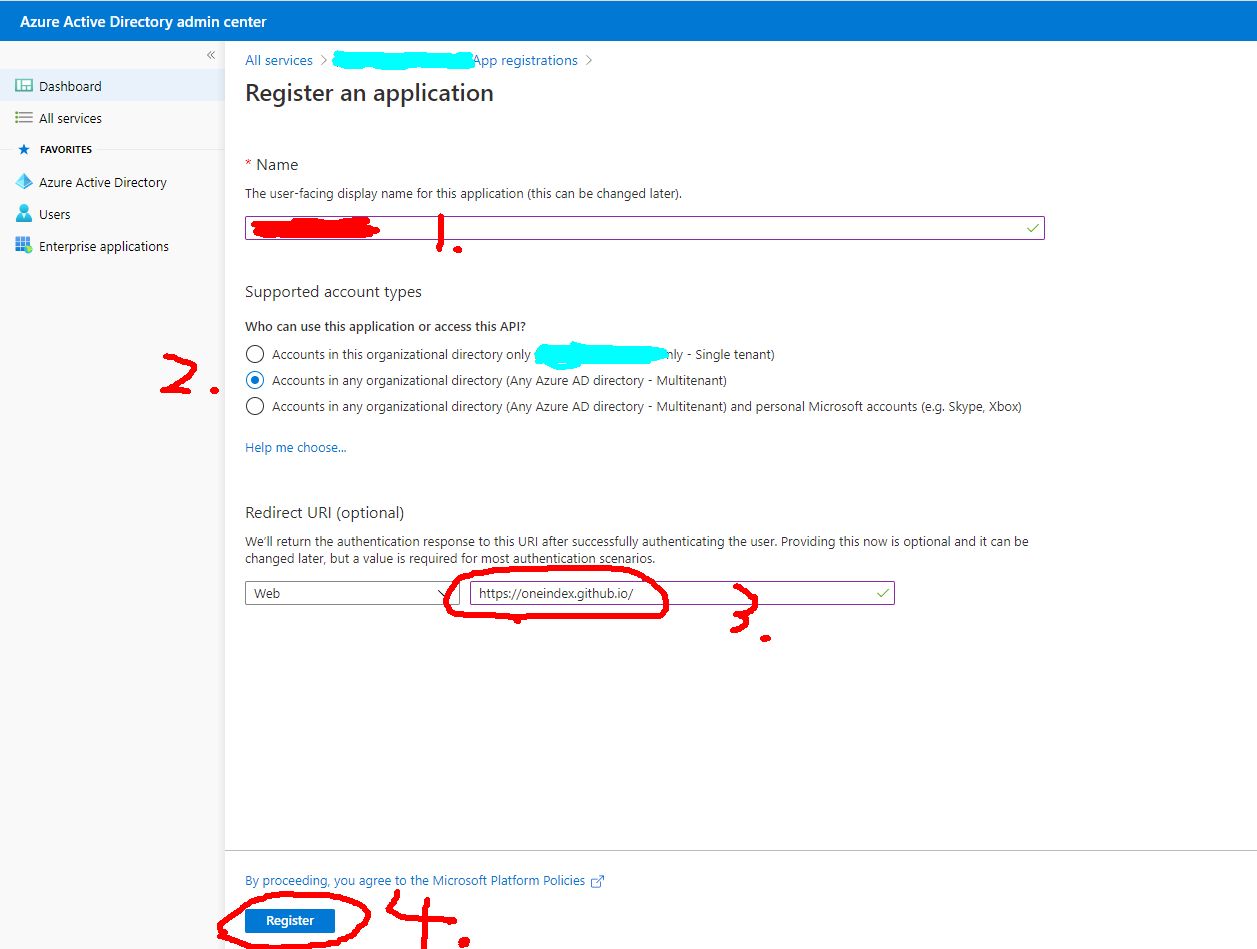Open All services from sidebar
Viewport: 1257px width, 949px height.
(112, 118)
